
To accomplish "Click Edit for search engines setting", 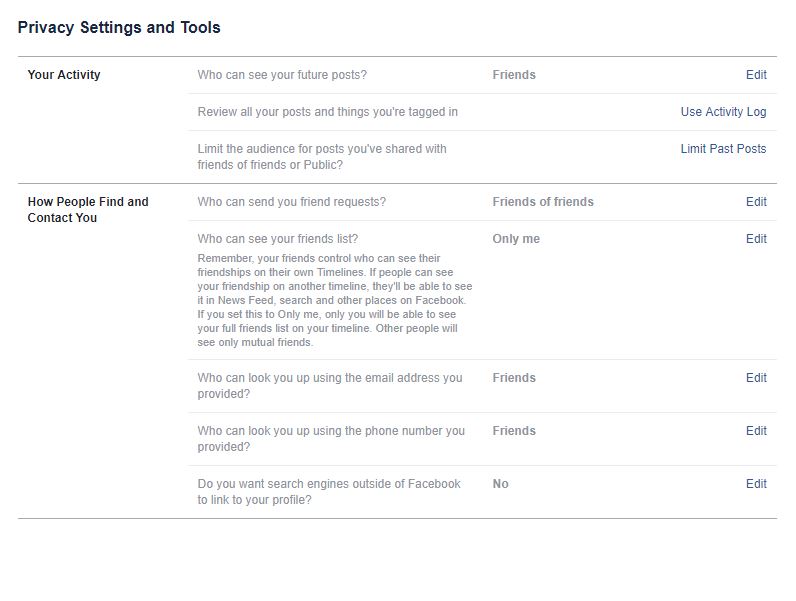I will click(756, 484).
